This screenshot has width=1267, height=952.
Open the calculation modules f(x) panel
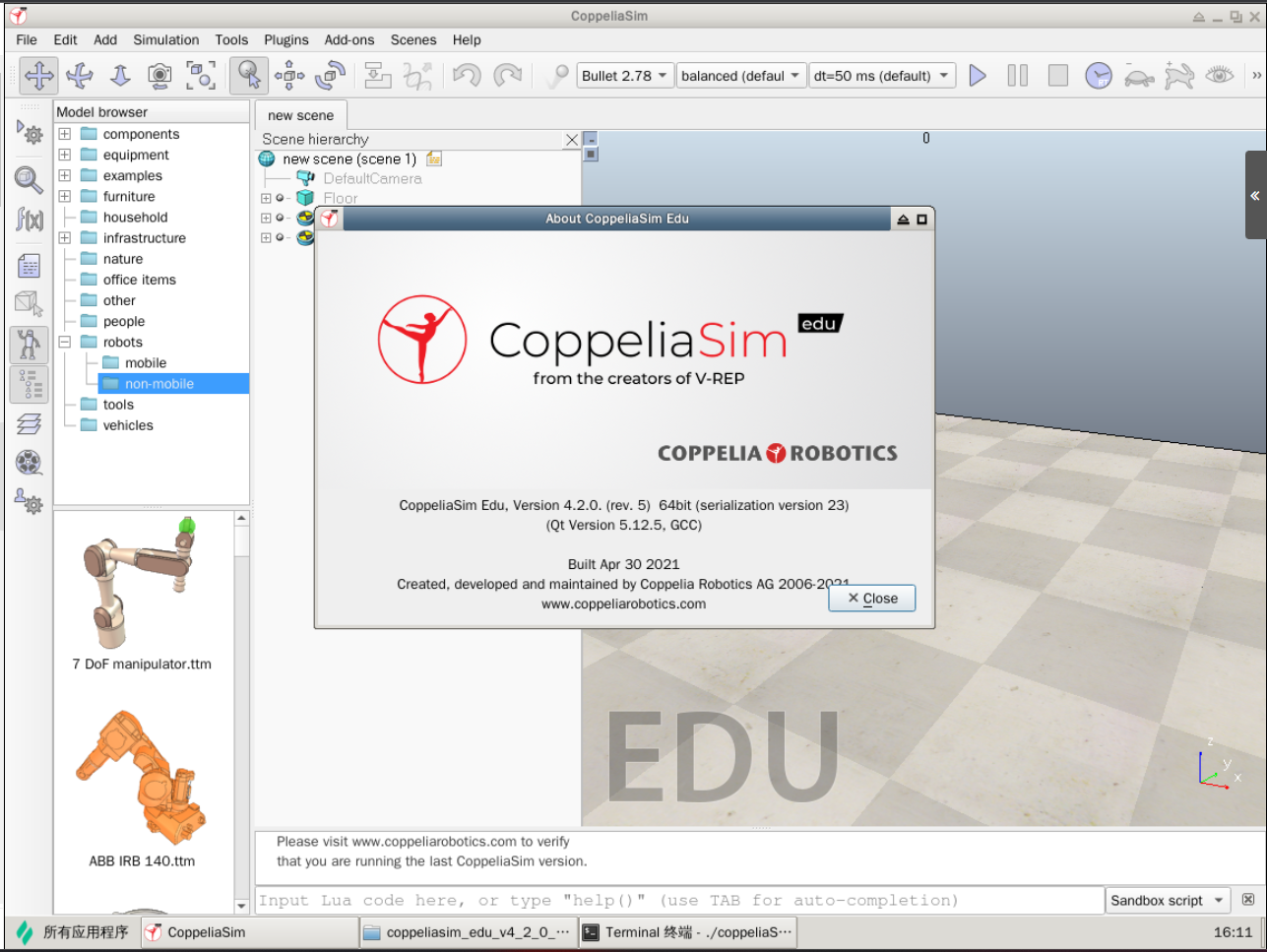(29, 217)
